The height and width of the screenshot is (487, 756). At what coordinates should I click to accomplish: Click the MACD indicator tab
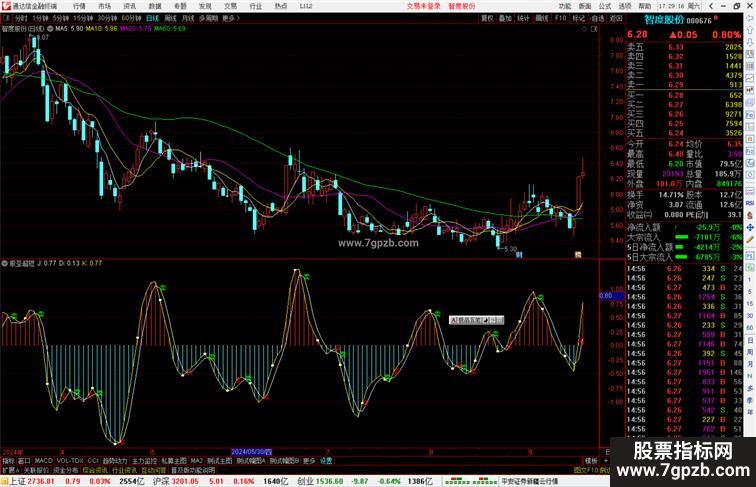43,461
